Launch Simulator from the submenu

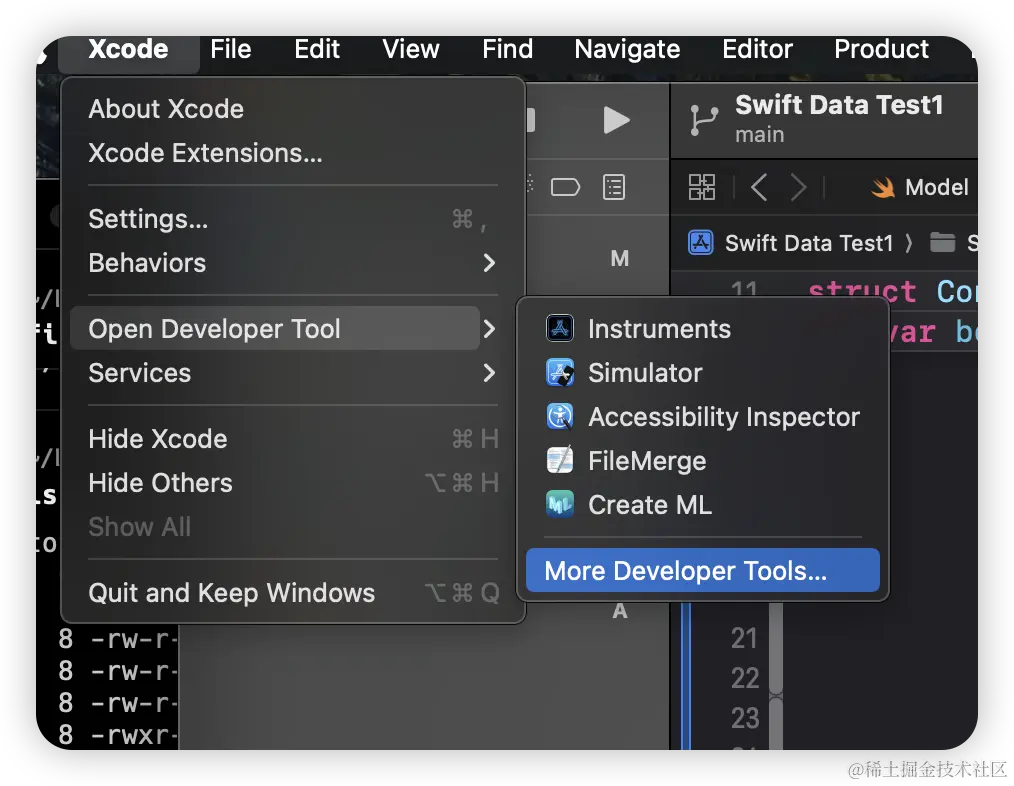coord(703,373)
